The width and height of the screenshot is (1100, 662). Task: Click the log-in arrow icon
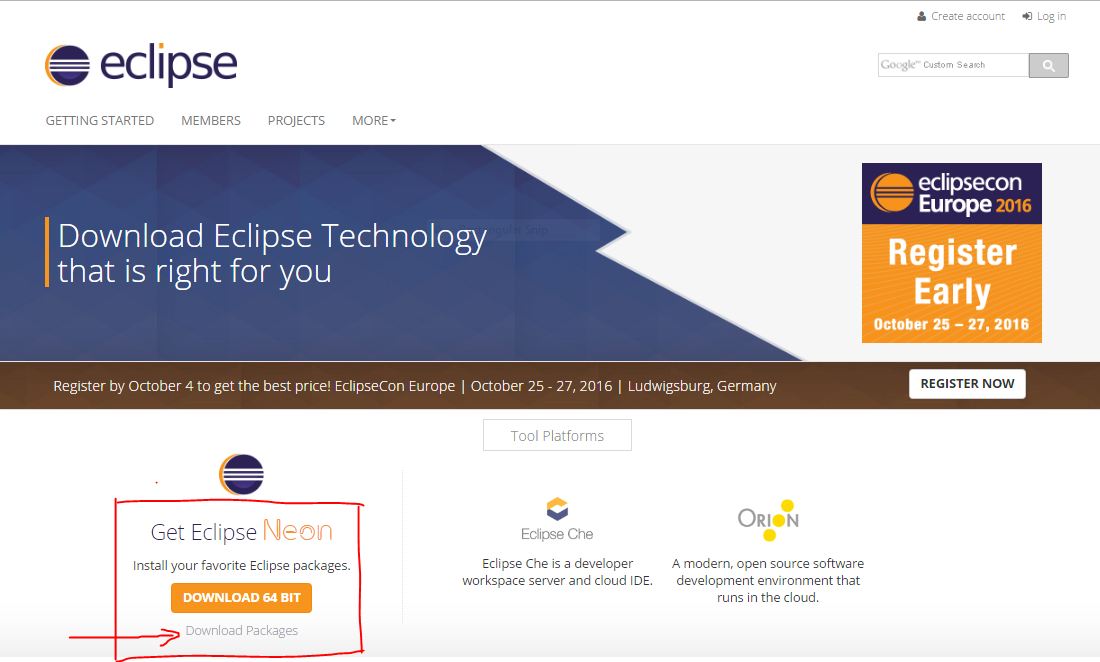pos(1025,16)
